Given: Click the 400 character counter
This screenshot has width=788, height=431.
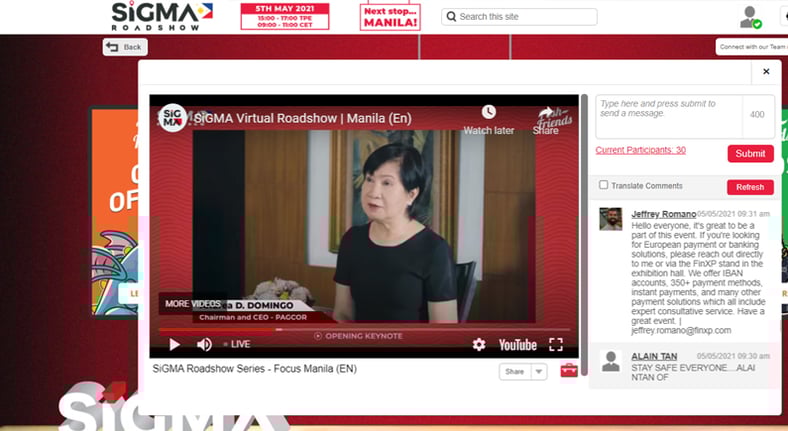Looking at the screenshot, I should 757,115.
